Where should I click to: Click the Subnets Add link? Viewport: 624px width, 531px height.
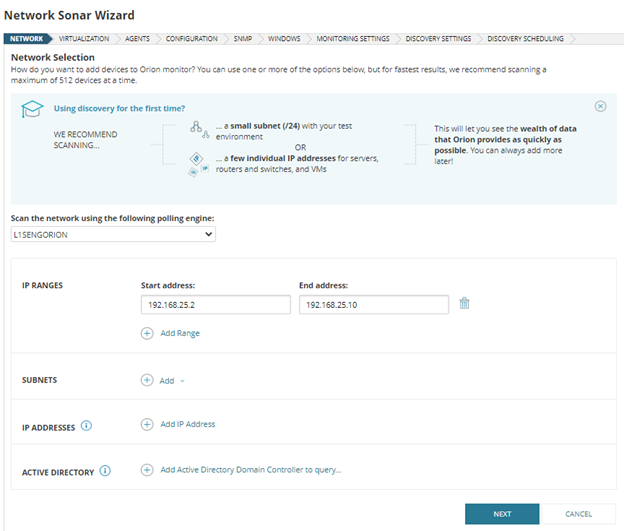pos(167,381)
